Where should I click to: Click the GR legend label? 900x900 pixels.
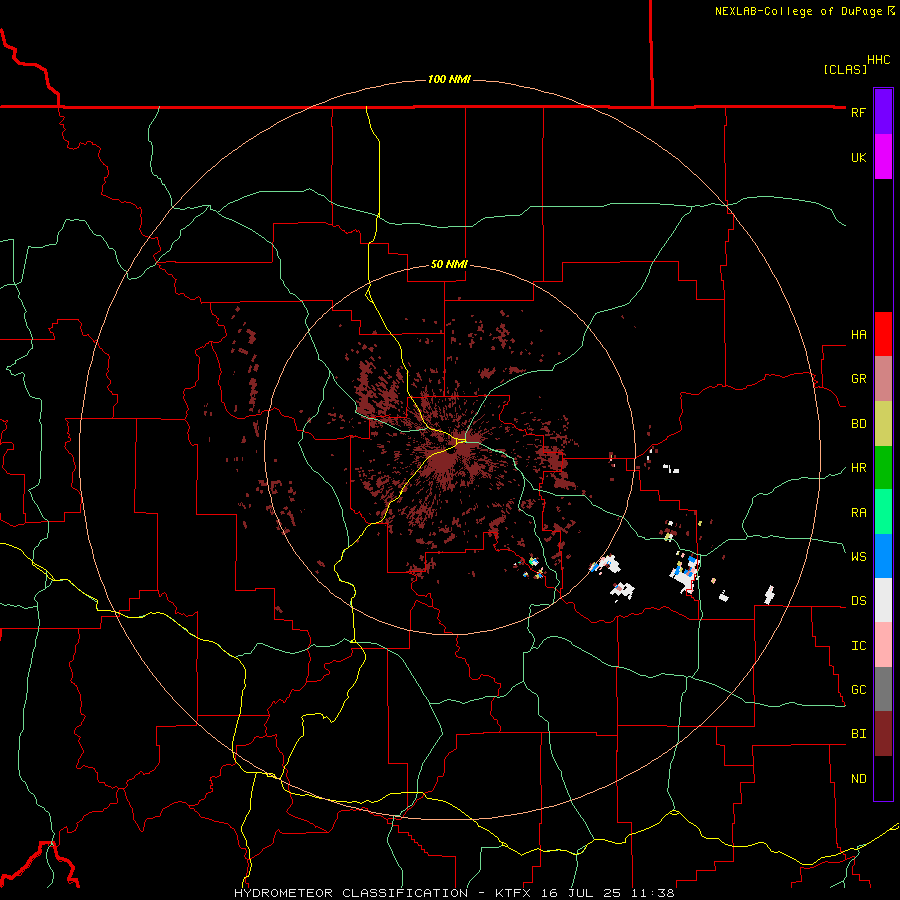click(x=858, y=379)
